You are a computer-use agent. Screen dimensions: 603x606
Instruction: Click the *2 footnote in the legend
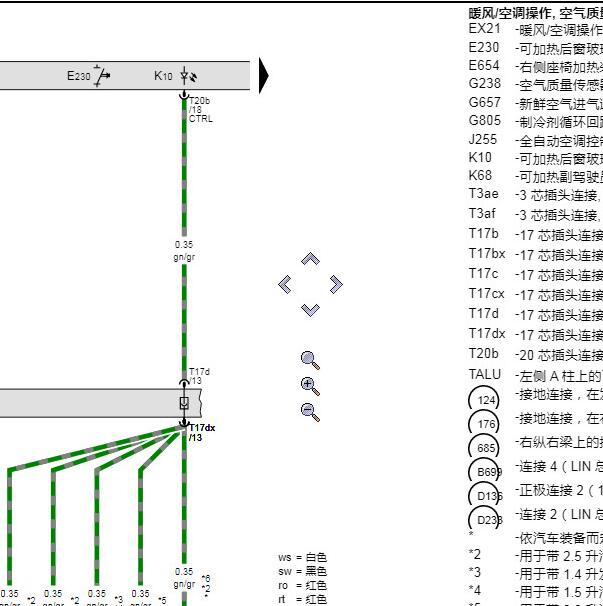(536, 555)
